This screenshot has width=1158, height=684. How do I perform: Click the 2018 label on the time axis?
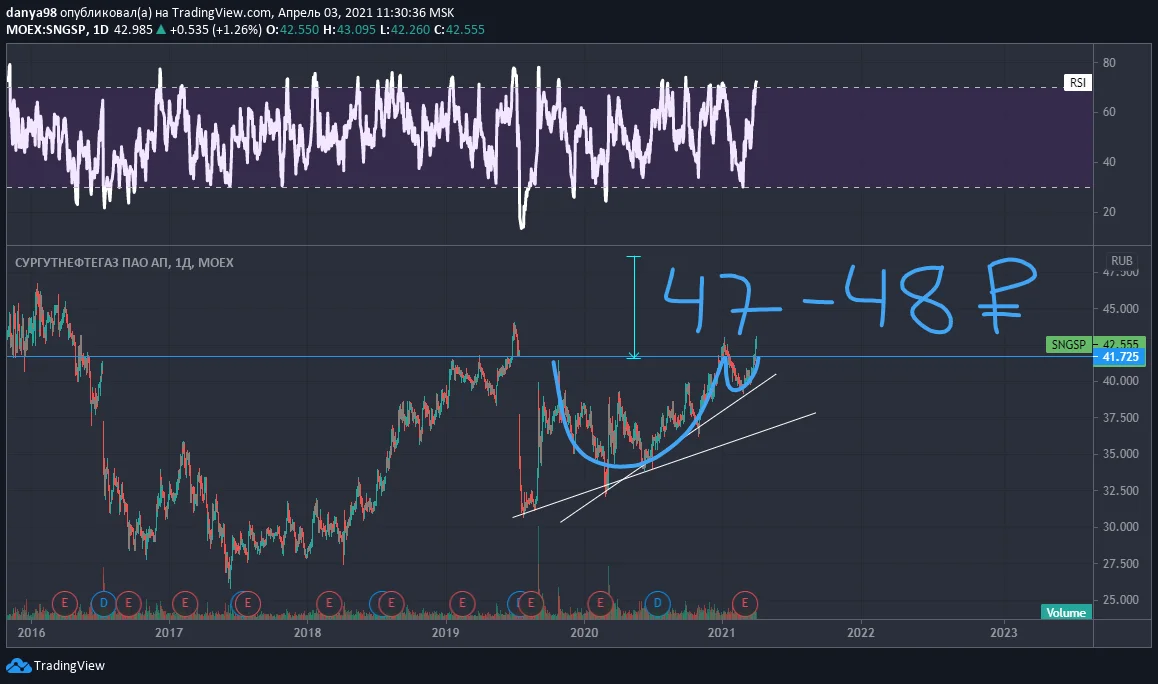[x=307, y=632]
